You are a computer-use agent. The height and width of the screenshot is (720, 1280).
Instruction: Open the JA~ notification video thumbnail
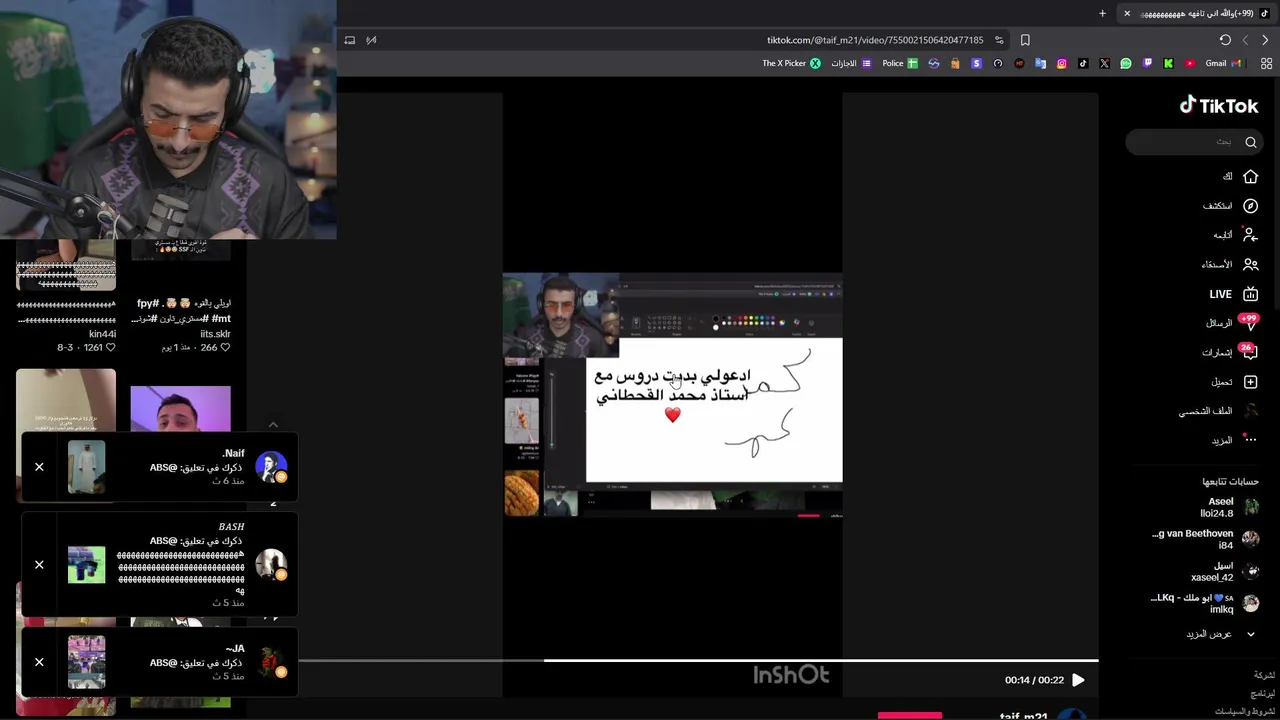click(86, 662)
